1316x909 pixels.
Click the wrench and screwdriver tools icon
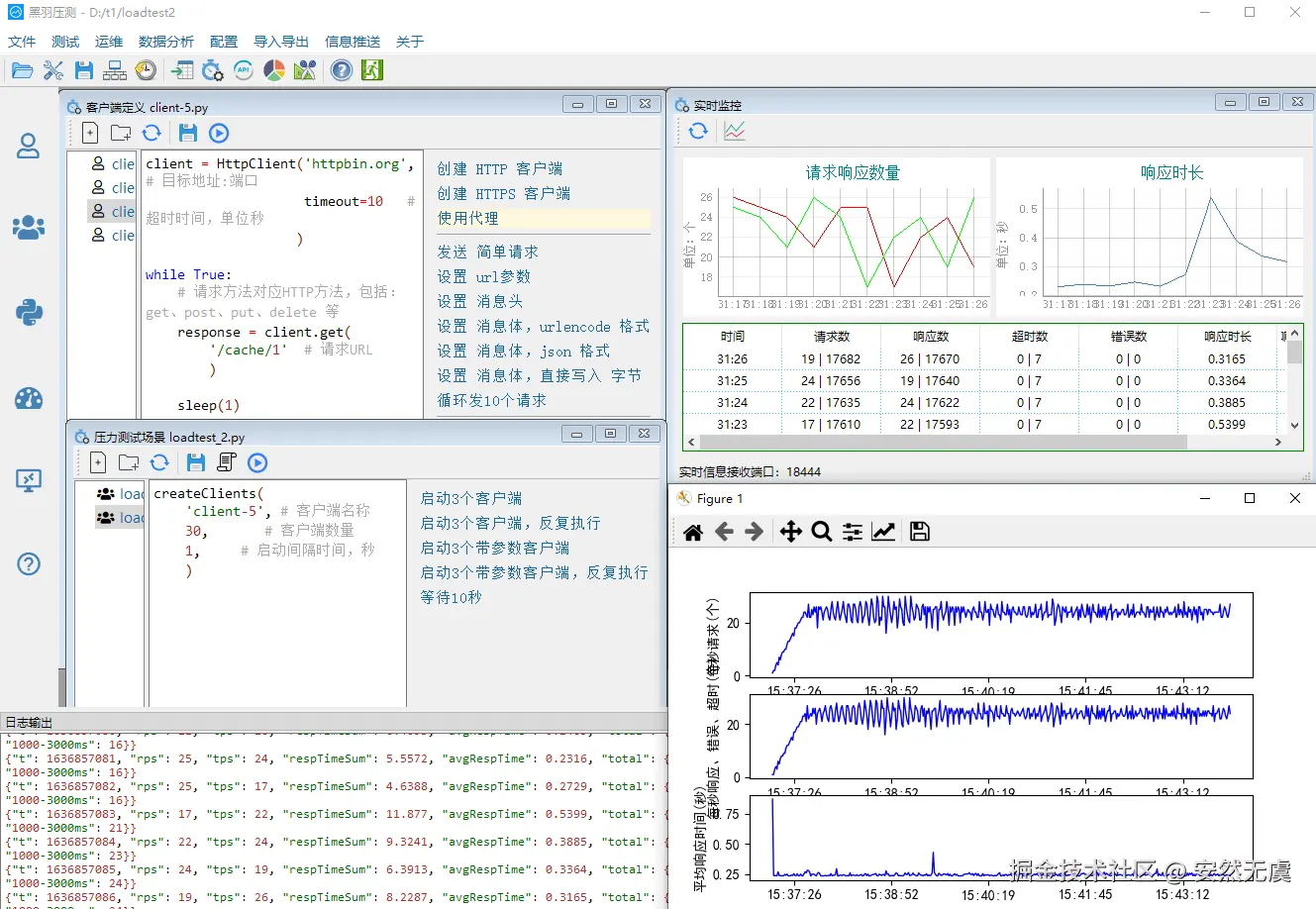[53, 70]
